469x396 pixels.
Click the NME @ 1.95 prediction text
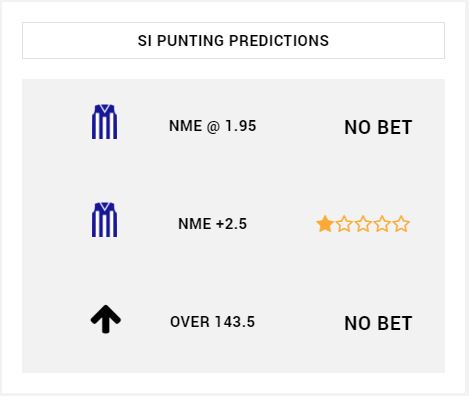(213, 126)
